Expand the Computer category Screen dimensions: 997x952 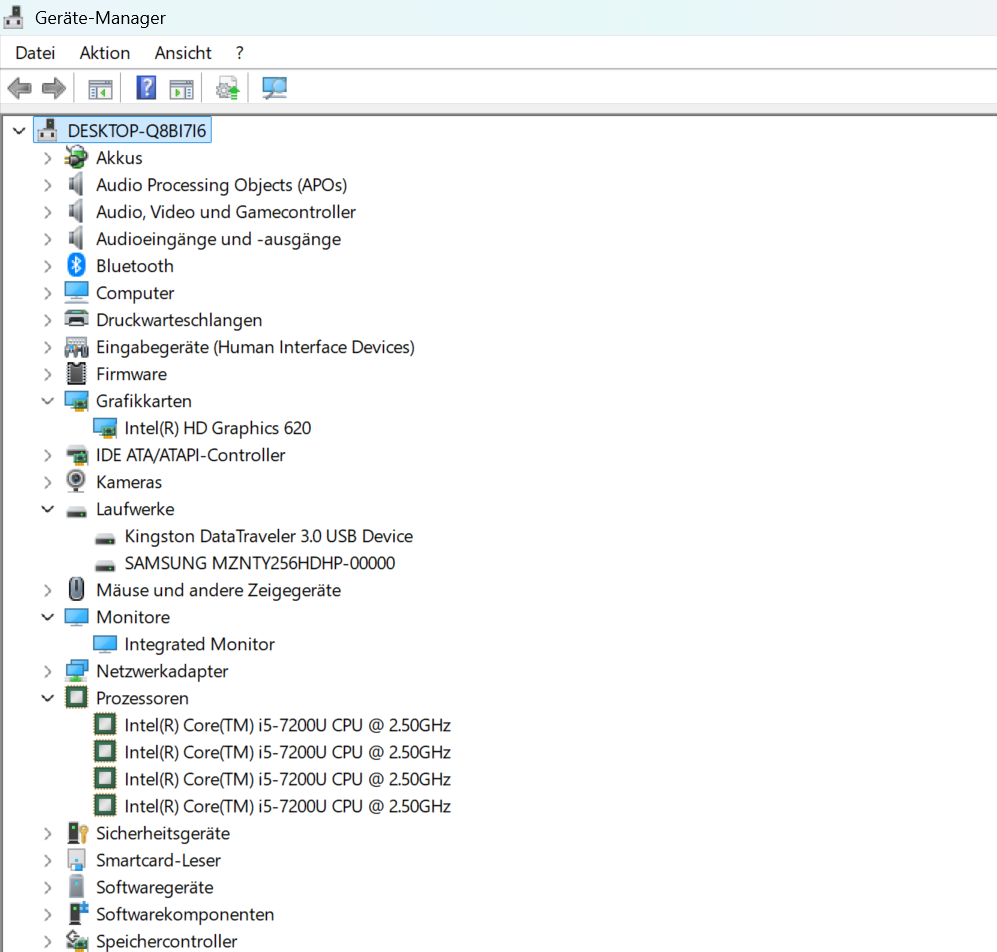click(x=48, y=293)
